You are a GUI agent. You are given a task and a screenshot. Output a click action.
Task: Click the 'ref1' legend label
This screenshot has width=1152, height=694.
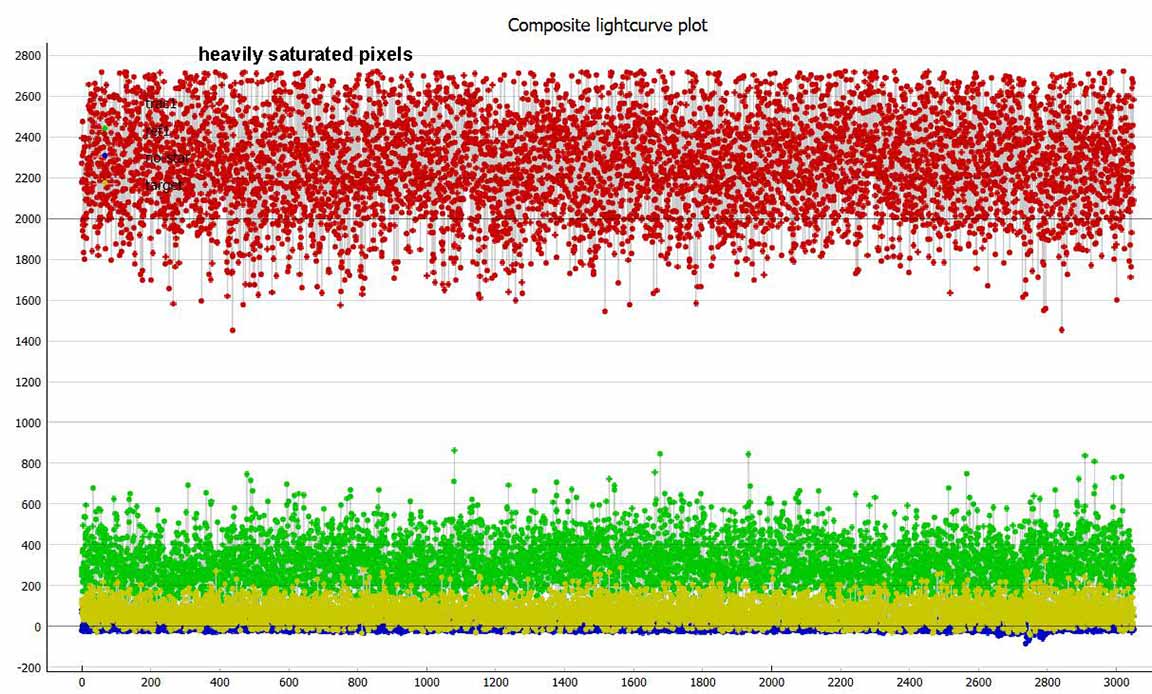157,131
